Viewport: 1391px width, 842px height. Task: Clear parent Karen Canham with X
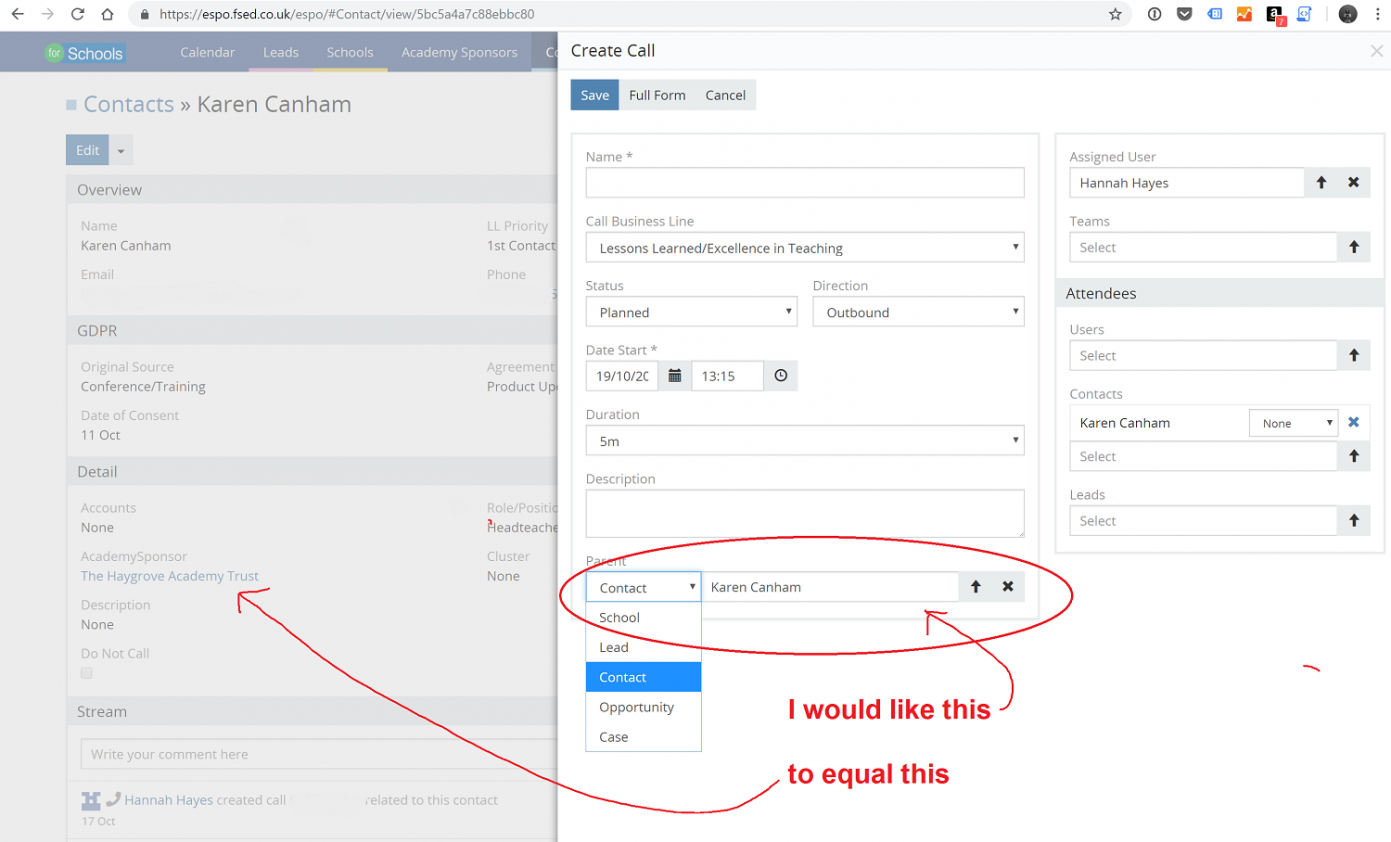(x=1008, y=587)
